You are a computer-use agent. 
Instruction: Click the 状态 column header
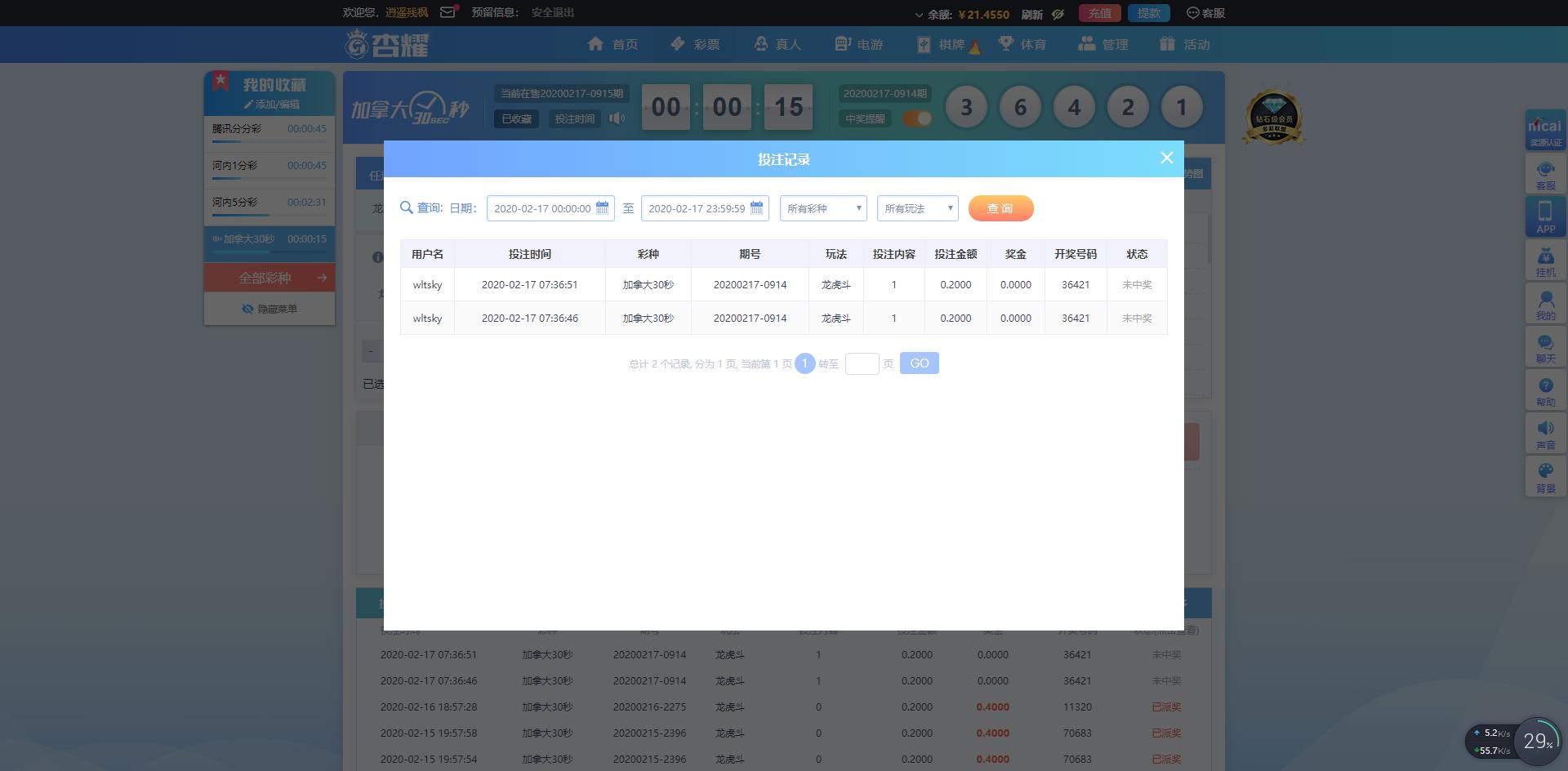click(x=1137, y=254)
